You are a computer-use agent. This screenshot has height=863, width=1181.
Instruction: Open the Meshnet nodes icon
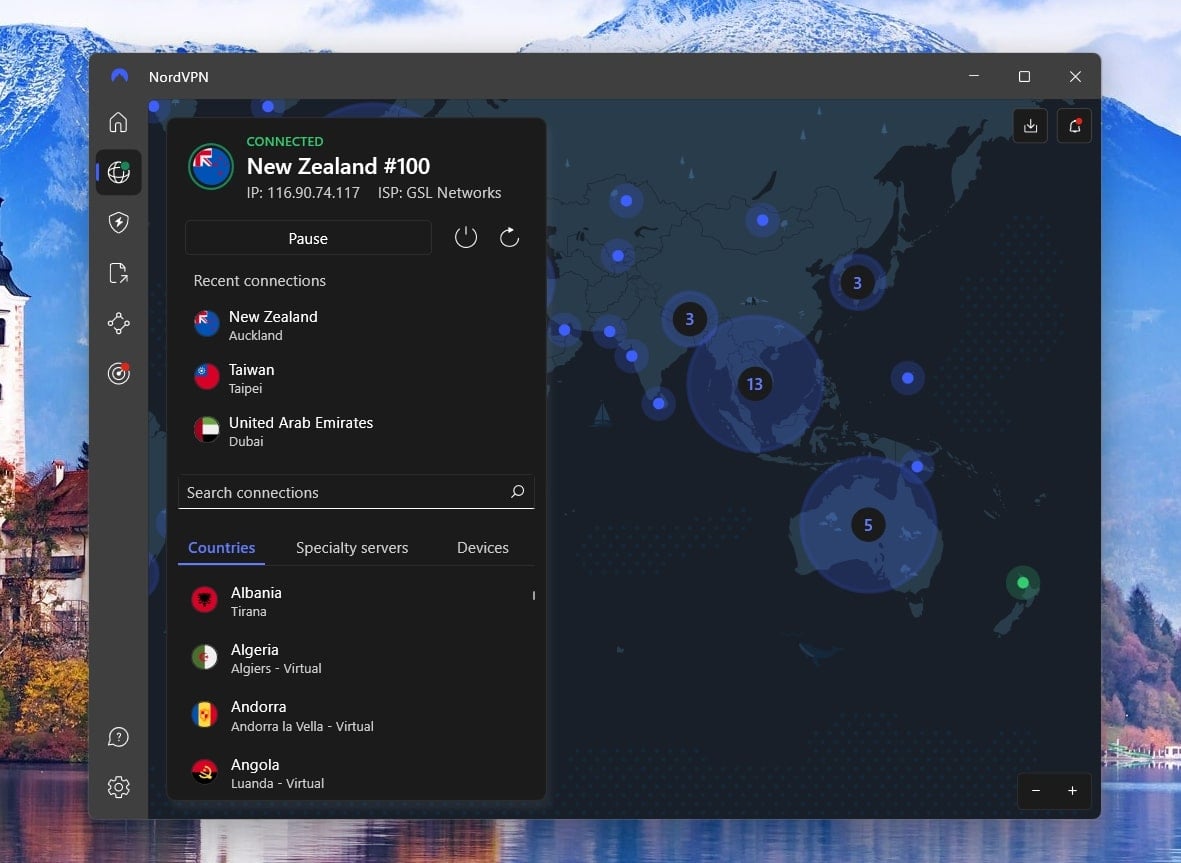click(118, 322)
